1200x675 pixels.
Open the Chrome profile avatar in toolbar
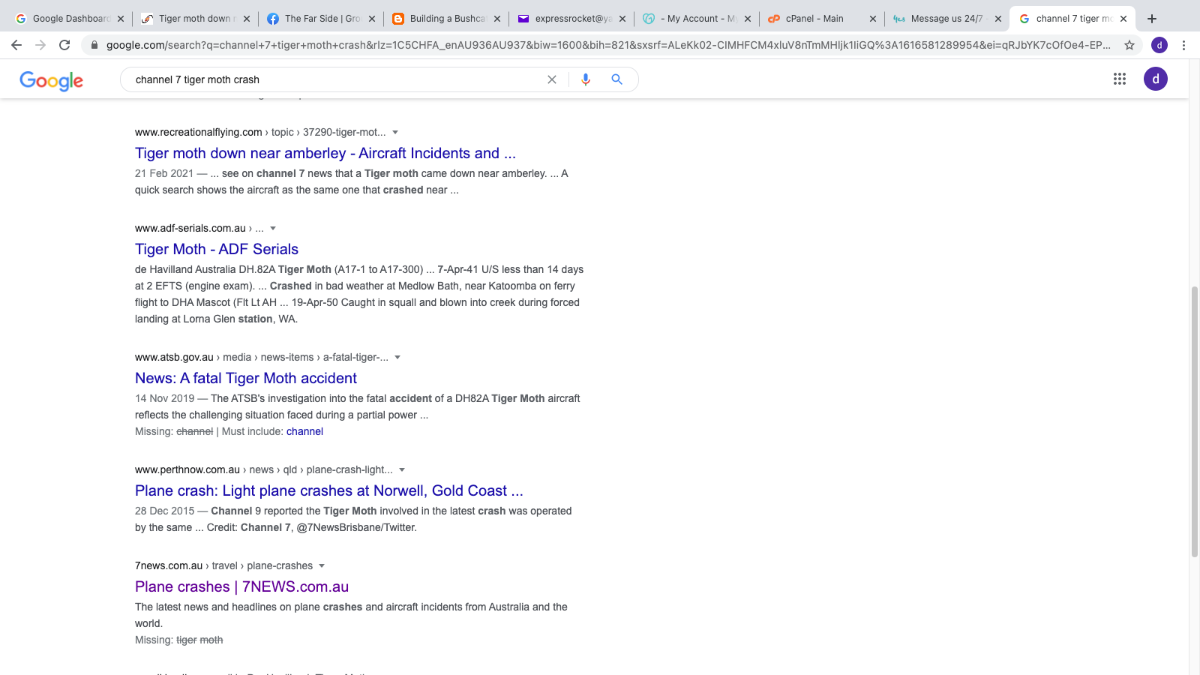click(x=1159, y=45)
